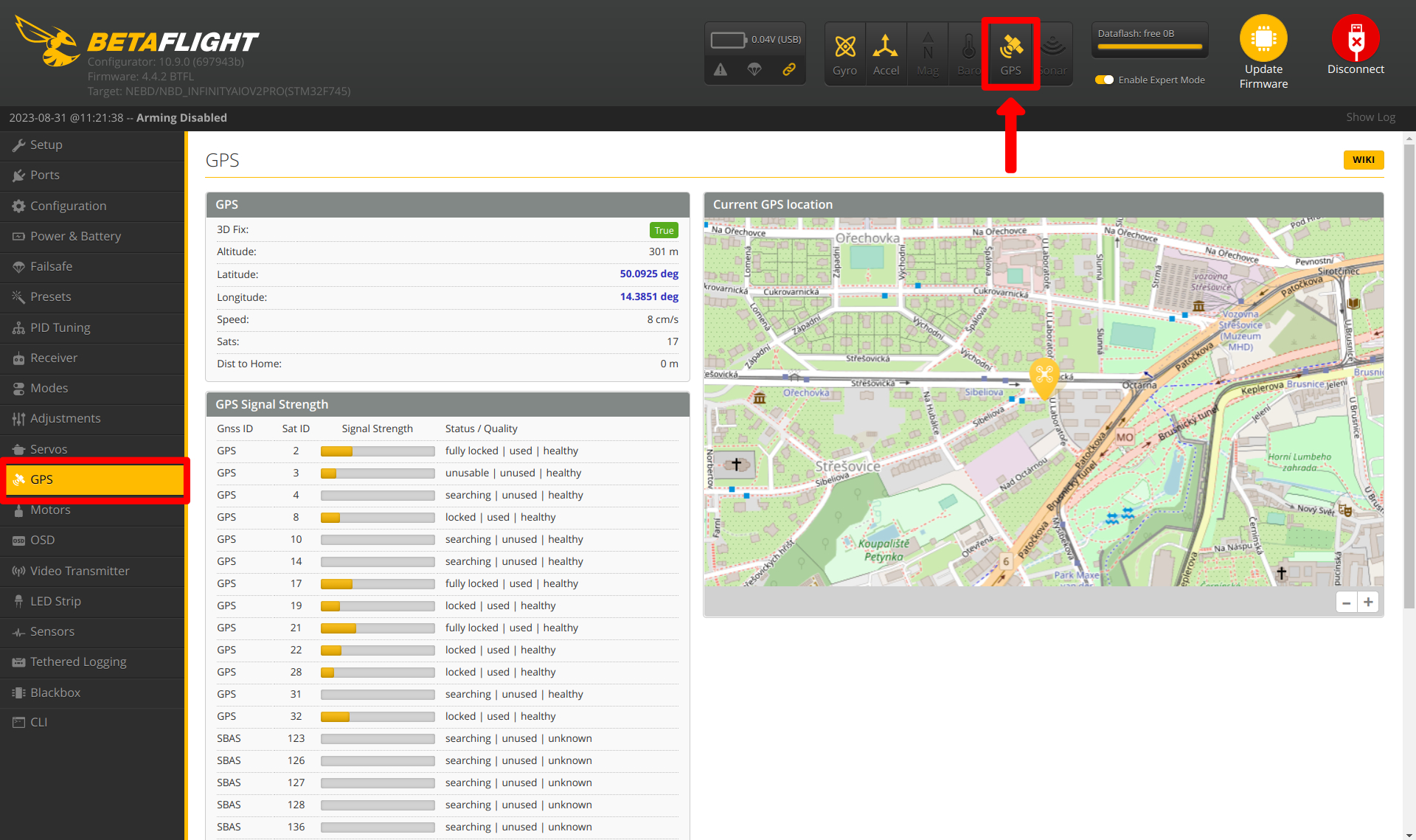Click the 3D Fix True badge
The height and width of the screenshot is (840, 1416).
664,230
